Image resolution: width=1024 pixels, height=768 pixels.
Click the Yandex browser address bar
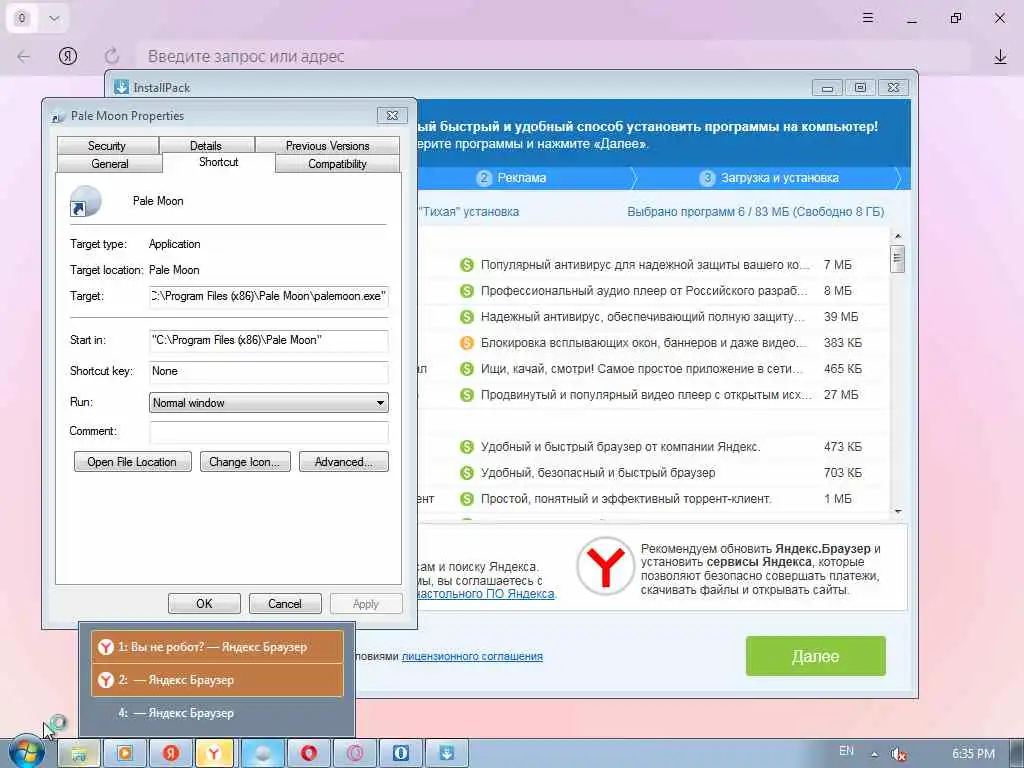click(552, 57)
